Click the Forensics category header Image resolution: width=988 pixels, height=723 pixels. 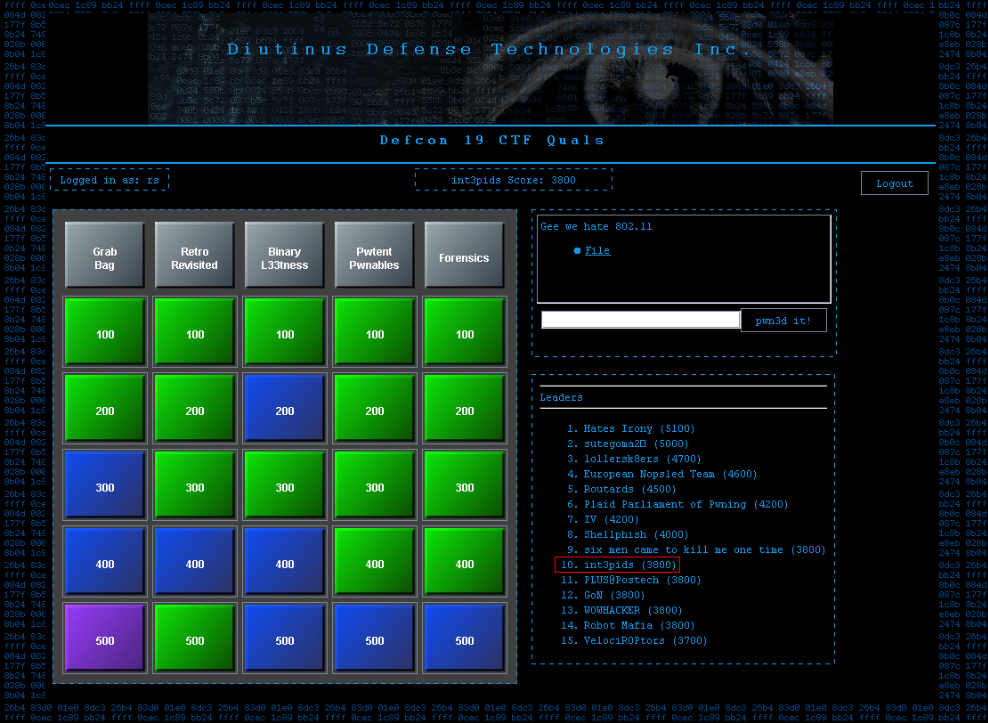click(x=465, y=255)
